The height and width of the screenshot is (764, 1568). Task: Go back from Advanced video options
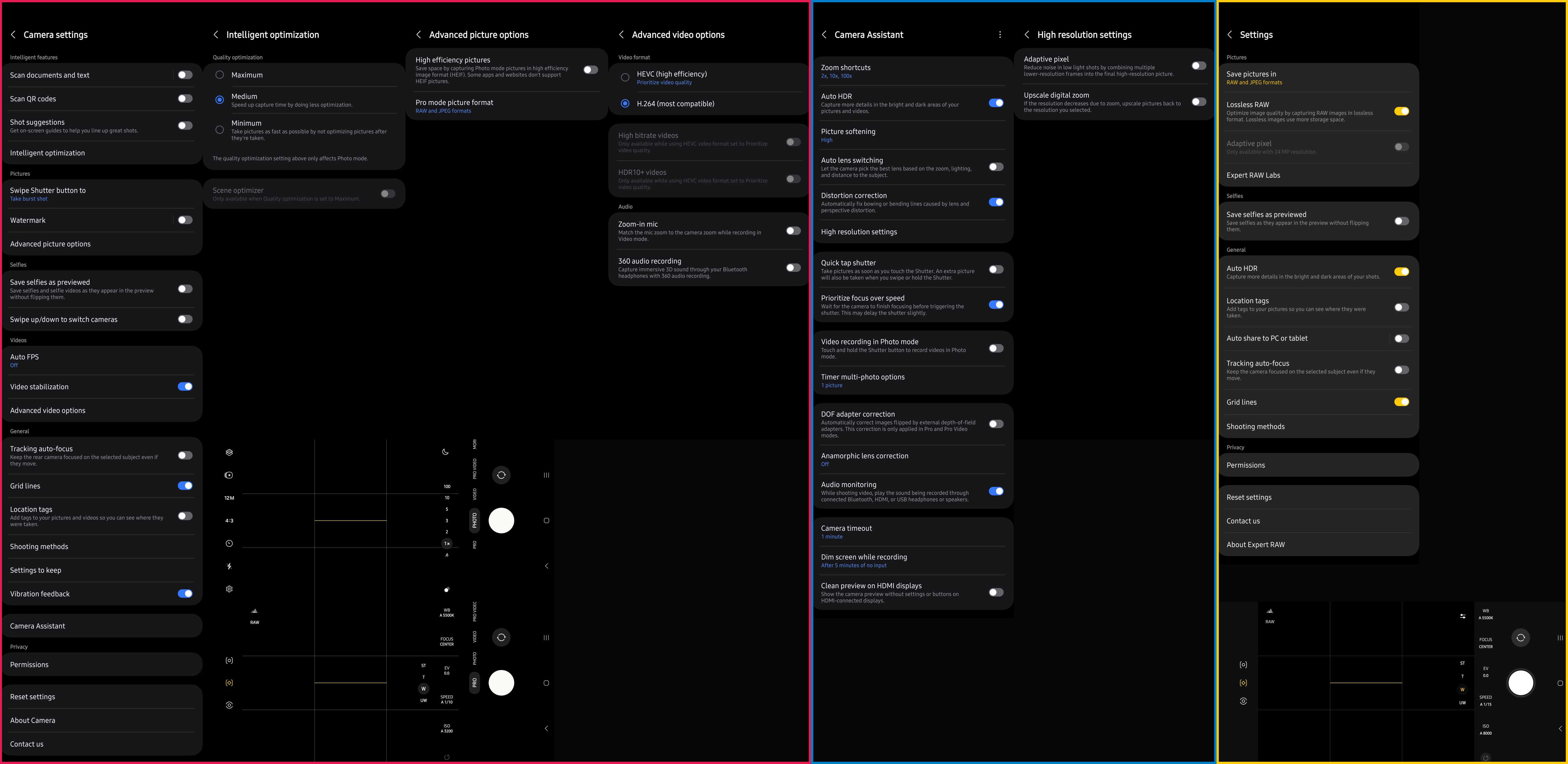(x=622, y=35)
